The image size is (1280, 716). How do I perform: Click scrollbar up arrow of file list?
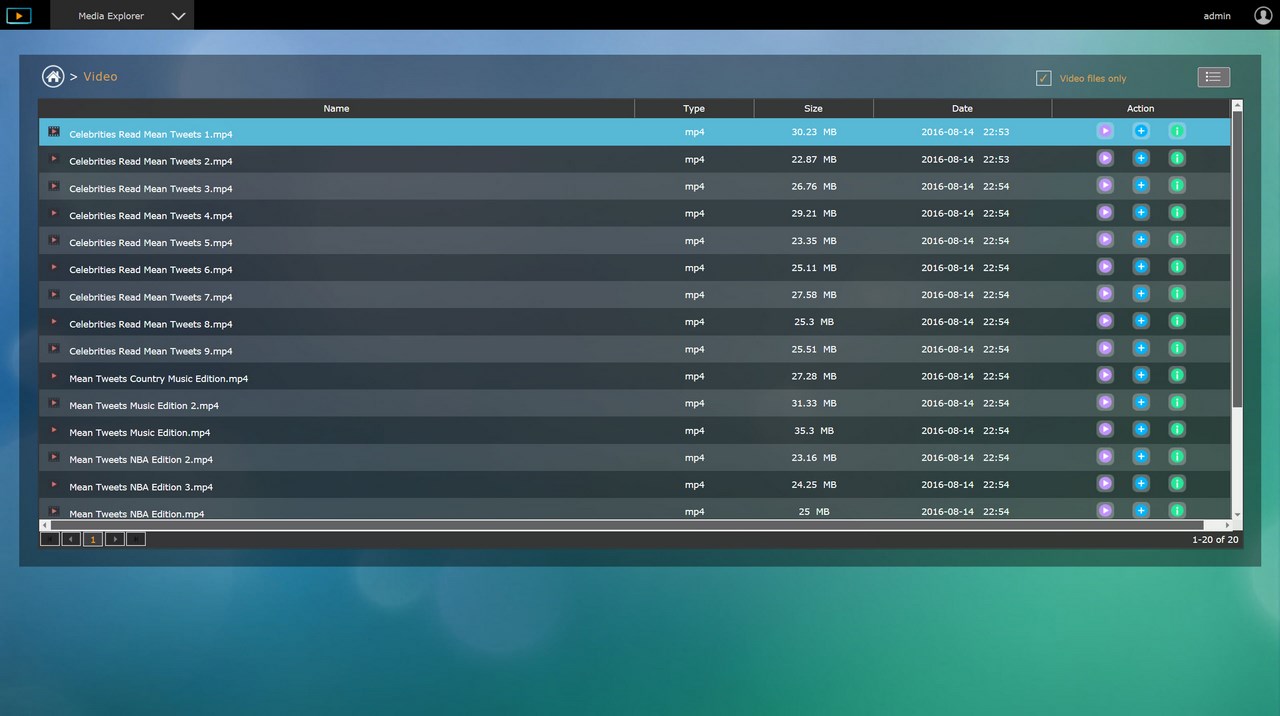tap(1237, 103)
